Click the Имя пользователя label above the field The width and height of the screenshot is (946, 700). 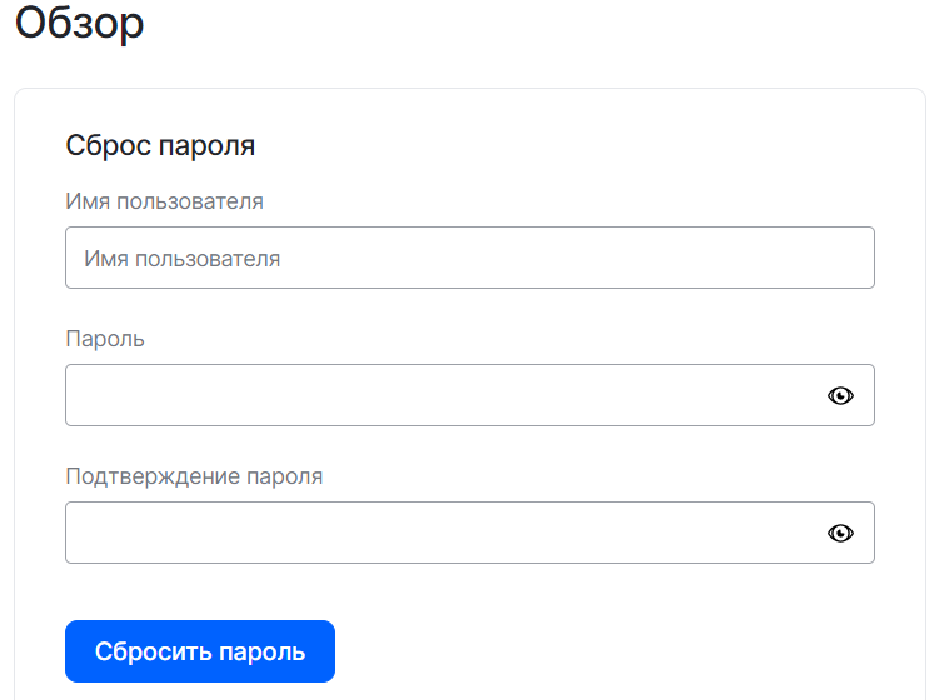[x=165, y=202]
